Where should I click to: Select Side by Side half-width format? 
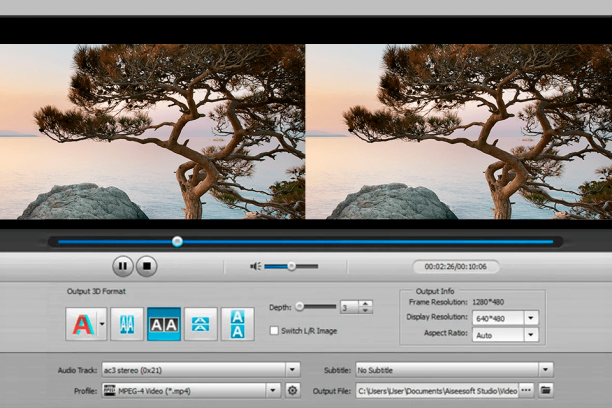coord(127,324)
